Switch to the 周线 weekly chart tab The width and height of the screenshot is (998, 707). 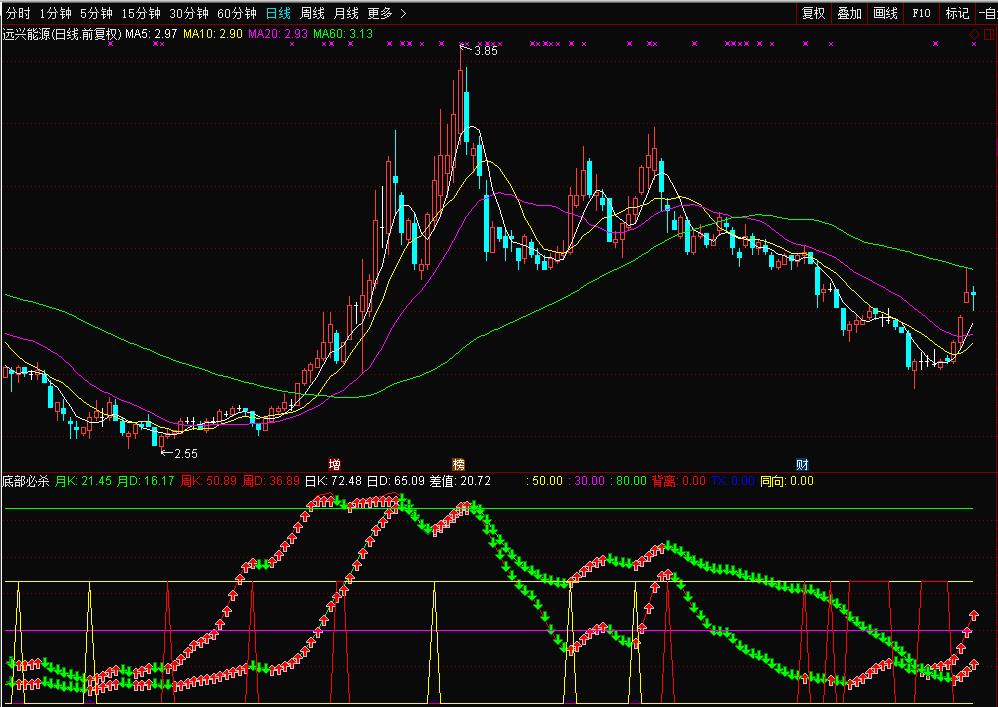pos(313,13)
